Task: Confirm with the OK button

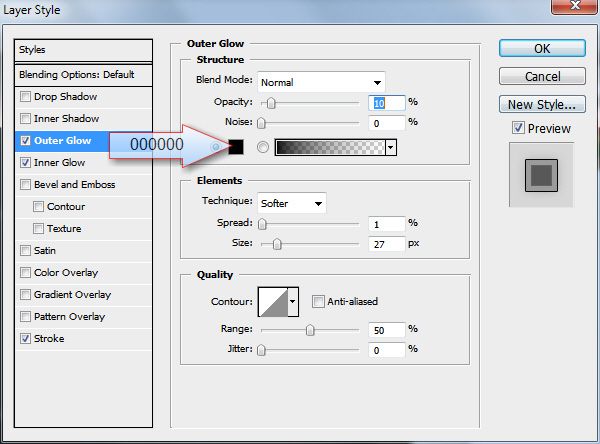Action: click(x=542, y=49)
